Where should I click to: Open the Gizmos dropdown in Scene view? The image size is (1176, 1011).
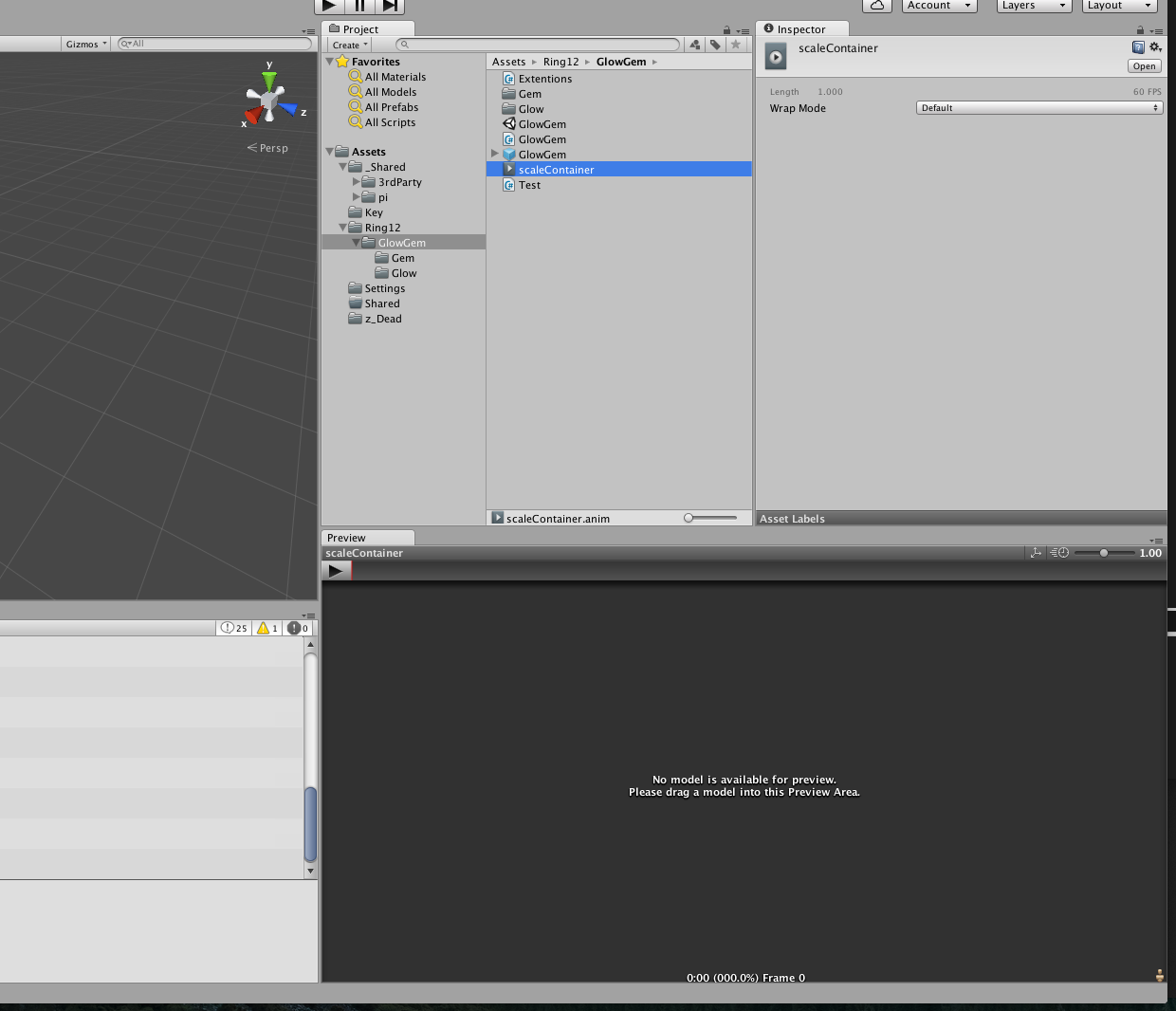86,44
